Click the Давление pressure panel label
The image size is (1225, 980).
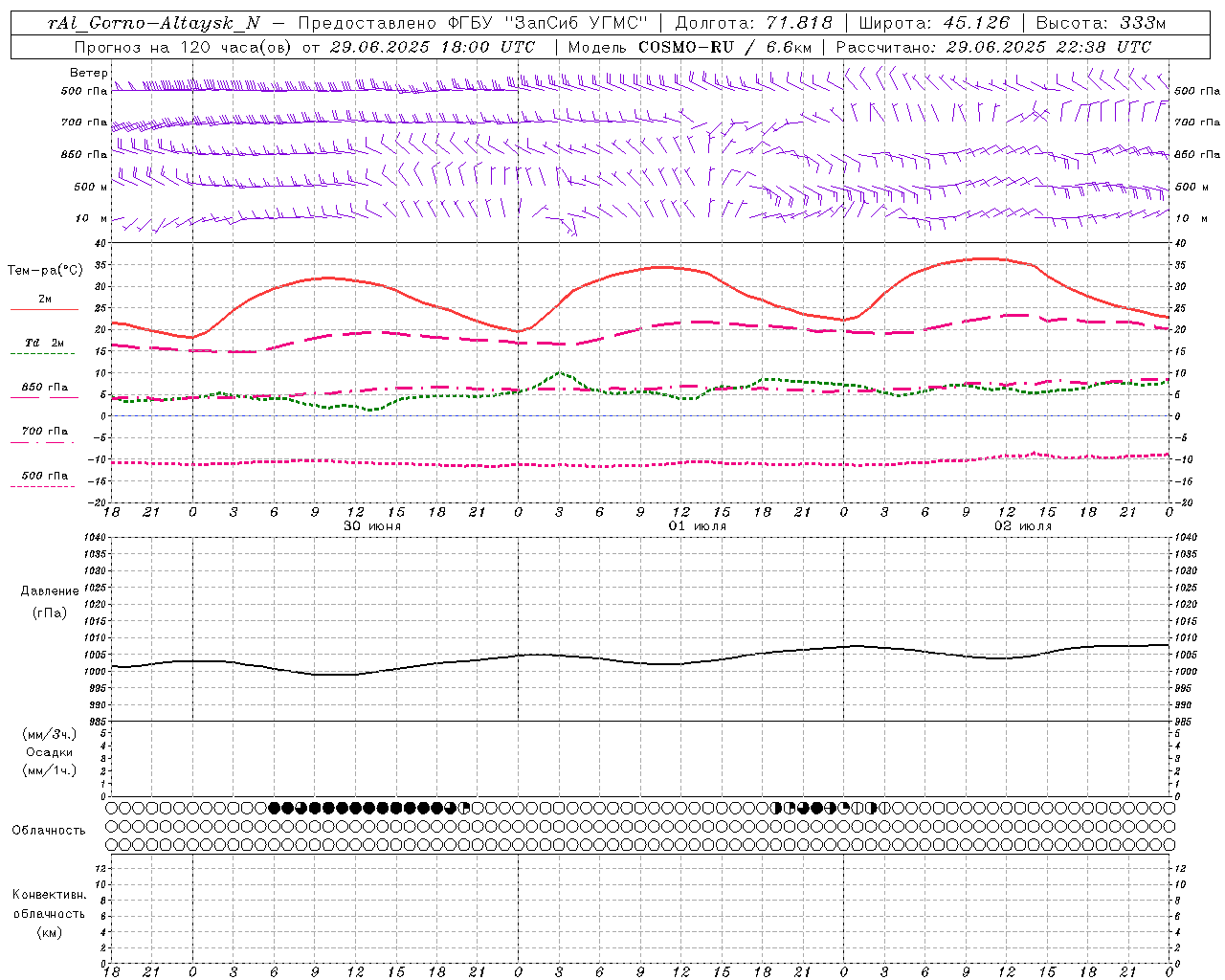point(50,591)
